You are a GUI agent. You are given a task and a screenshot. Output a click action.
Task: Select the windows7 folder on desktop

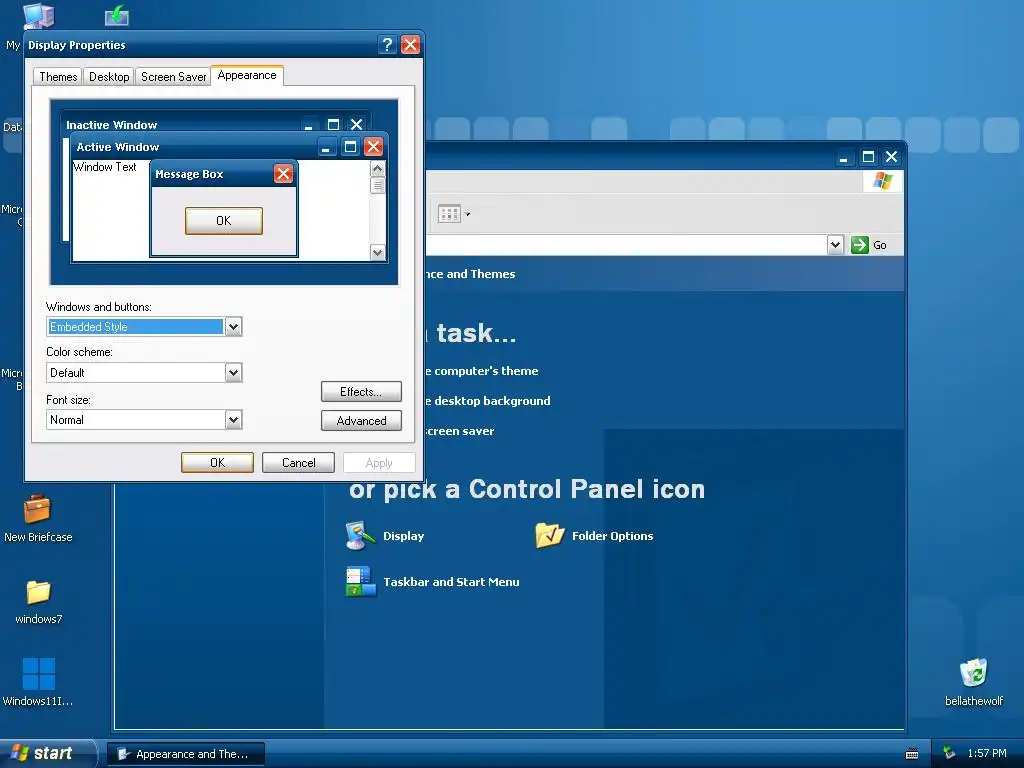tap(39, 601)
